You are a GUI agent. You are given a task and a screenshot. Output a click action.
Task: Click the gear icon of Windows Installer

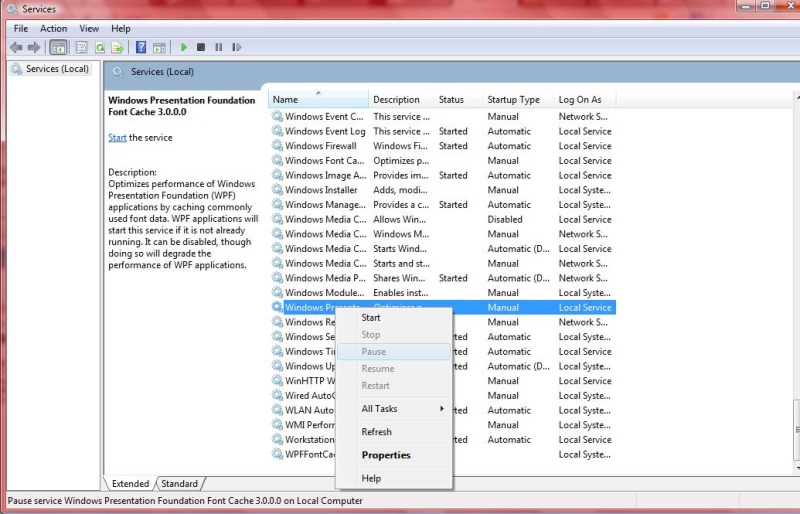(x=277, y=189)
